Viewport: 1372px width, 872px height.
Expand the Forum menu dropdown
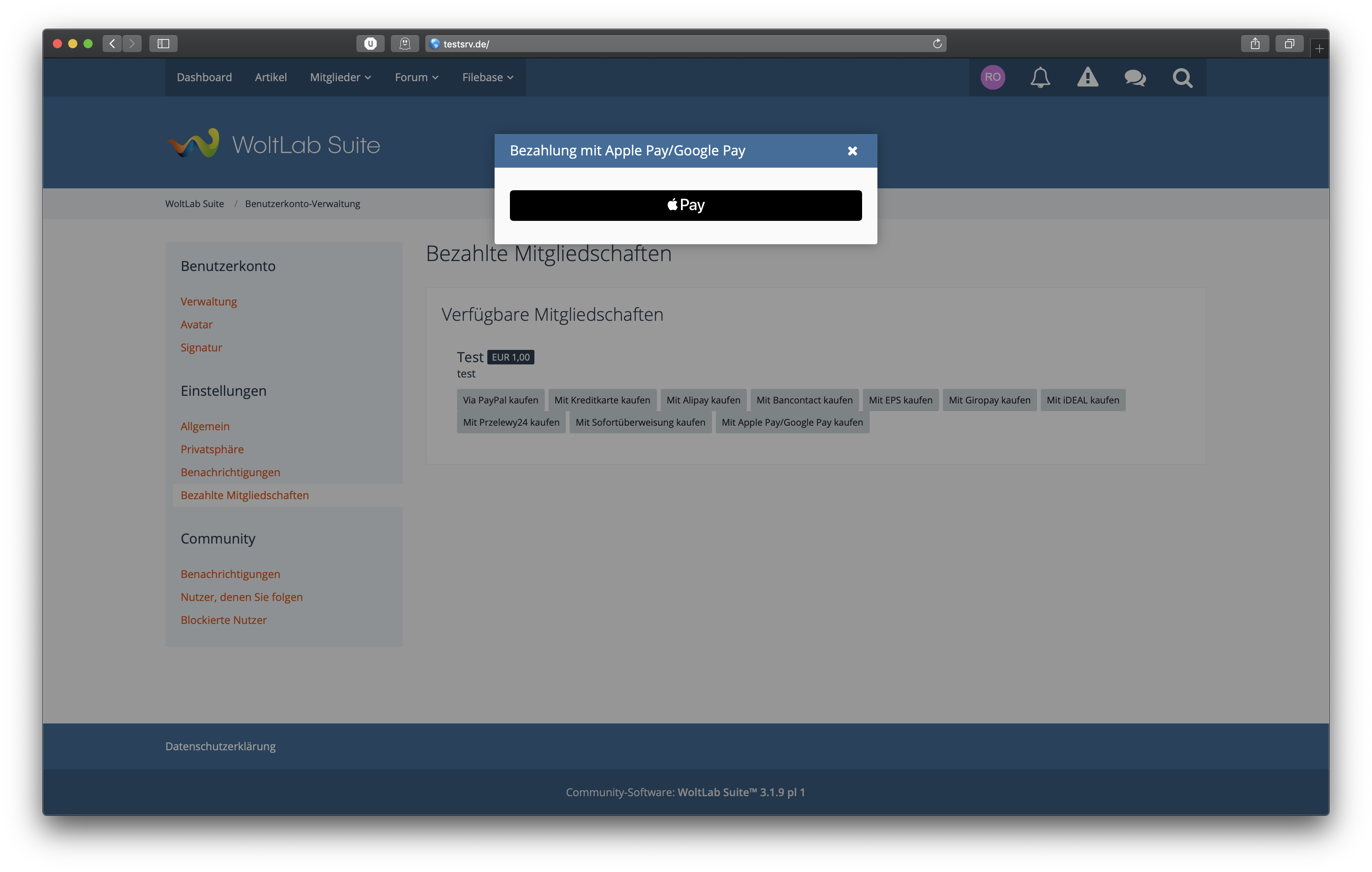pos(416,77)
